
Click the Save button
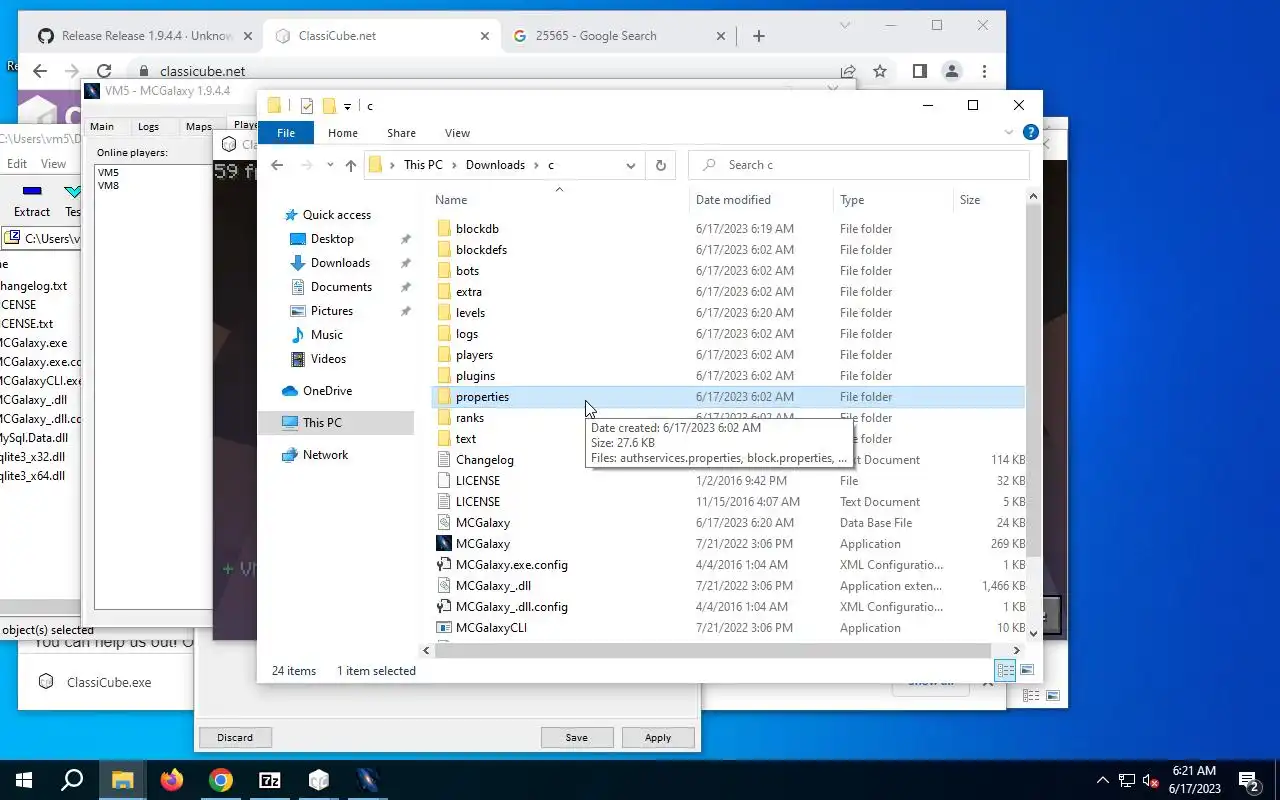[x=577, y=737]
